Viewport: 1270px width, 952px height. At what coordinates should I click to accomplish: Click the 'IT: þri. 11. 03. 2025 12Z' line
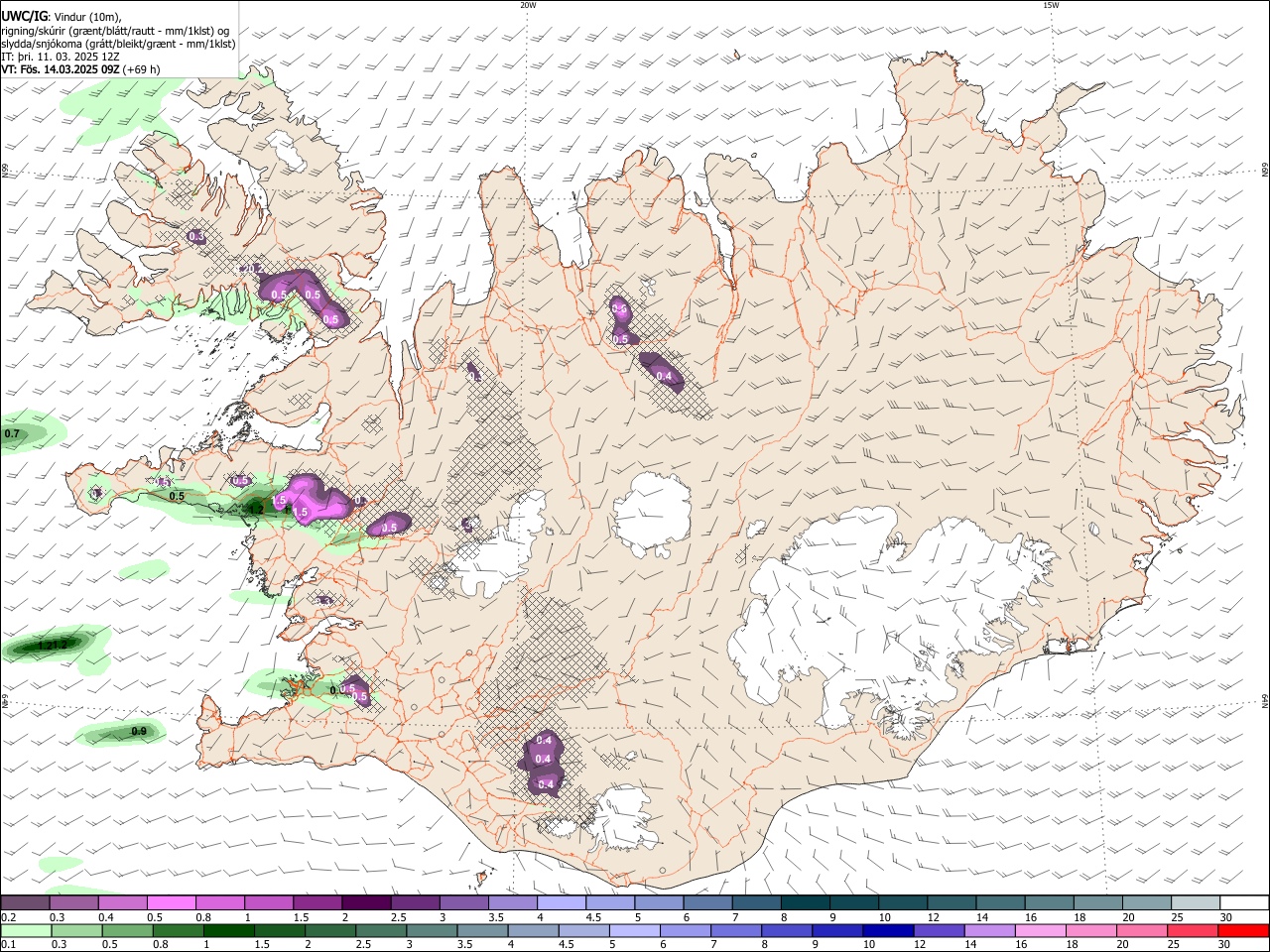point(62,57)
